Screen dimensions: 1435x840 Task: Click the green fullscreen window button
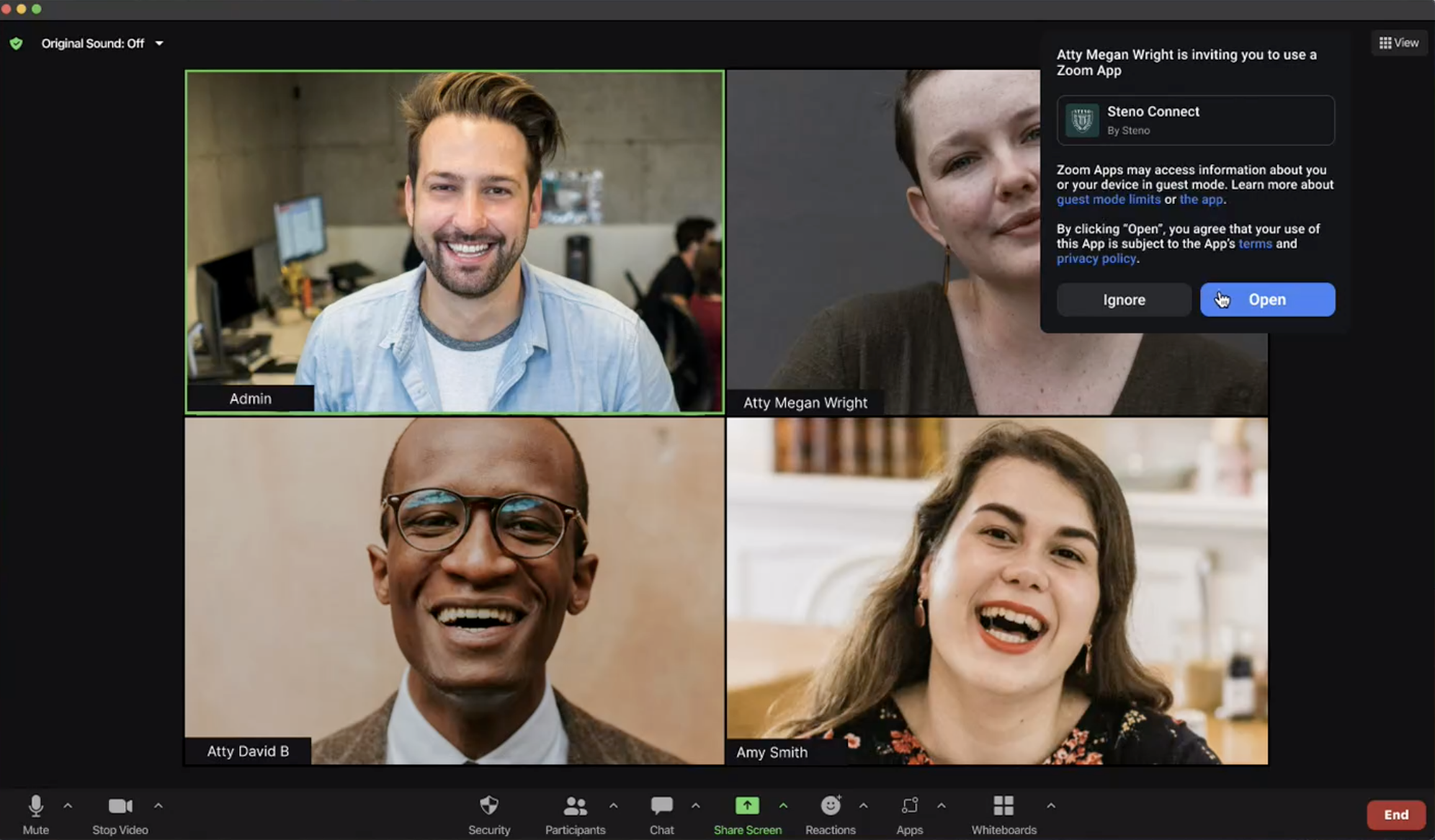36,9
